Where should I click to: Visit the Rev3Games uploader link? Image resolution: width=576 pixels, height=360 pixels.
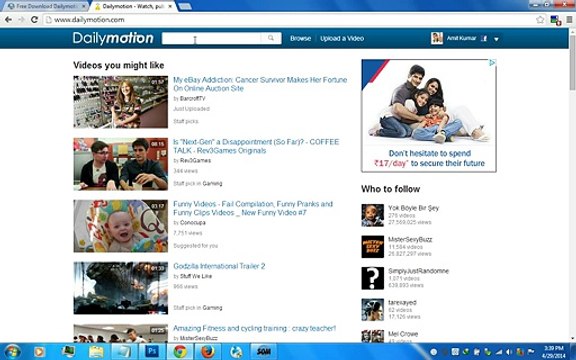coord(195,161)
